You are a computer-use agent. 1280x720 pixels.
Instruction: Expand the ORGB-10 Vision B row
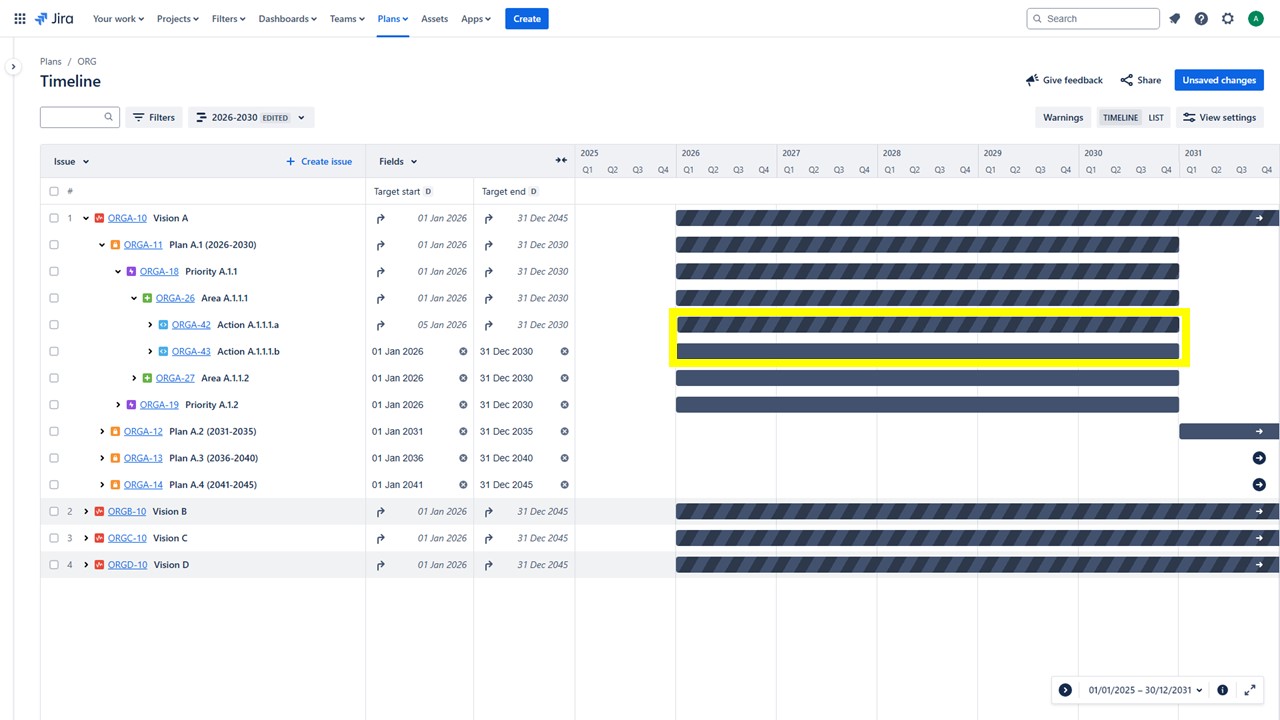pyautogui.click(x=86, y=512)
